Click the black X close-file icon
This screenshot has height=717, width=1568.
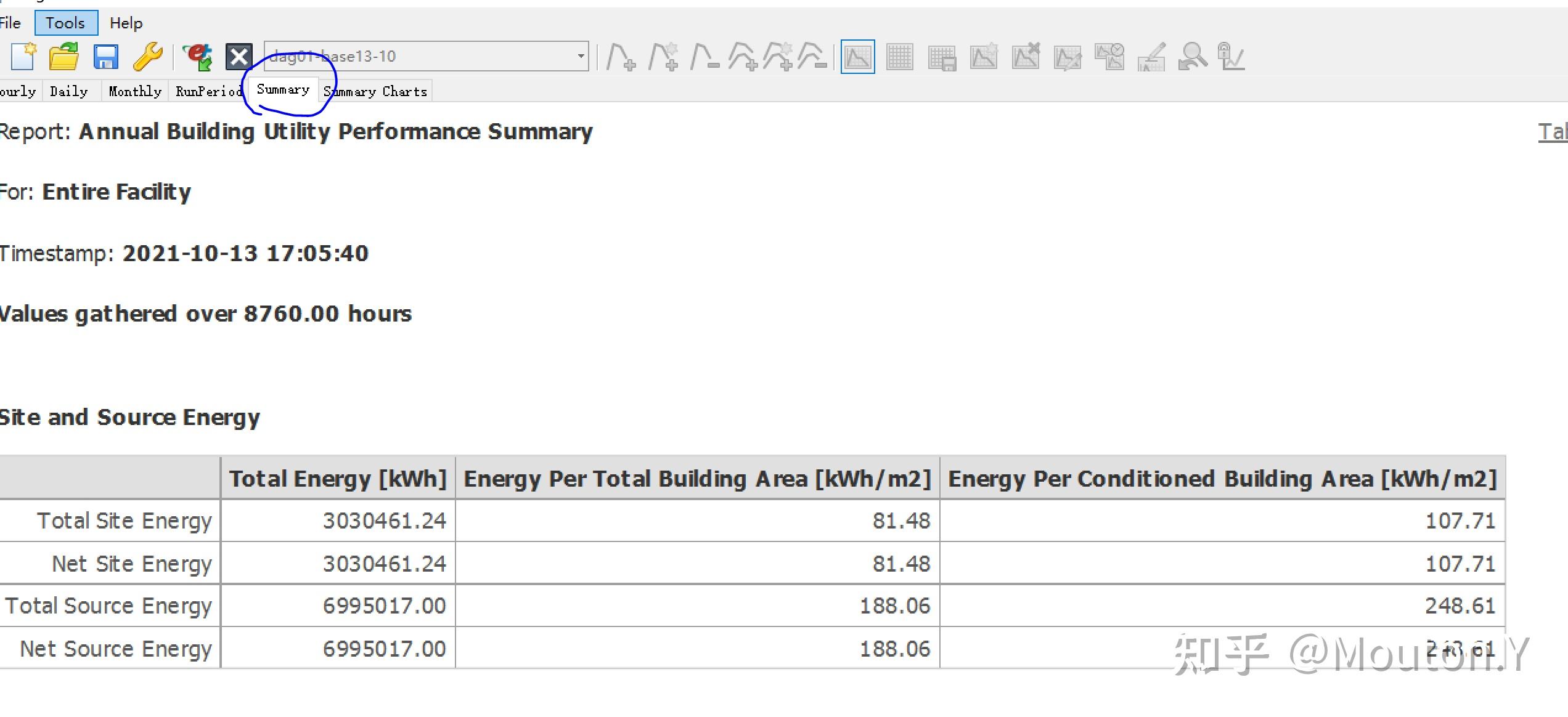pyautogui.click(x=239, y=57)
